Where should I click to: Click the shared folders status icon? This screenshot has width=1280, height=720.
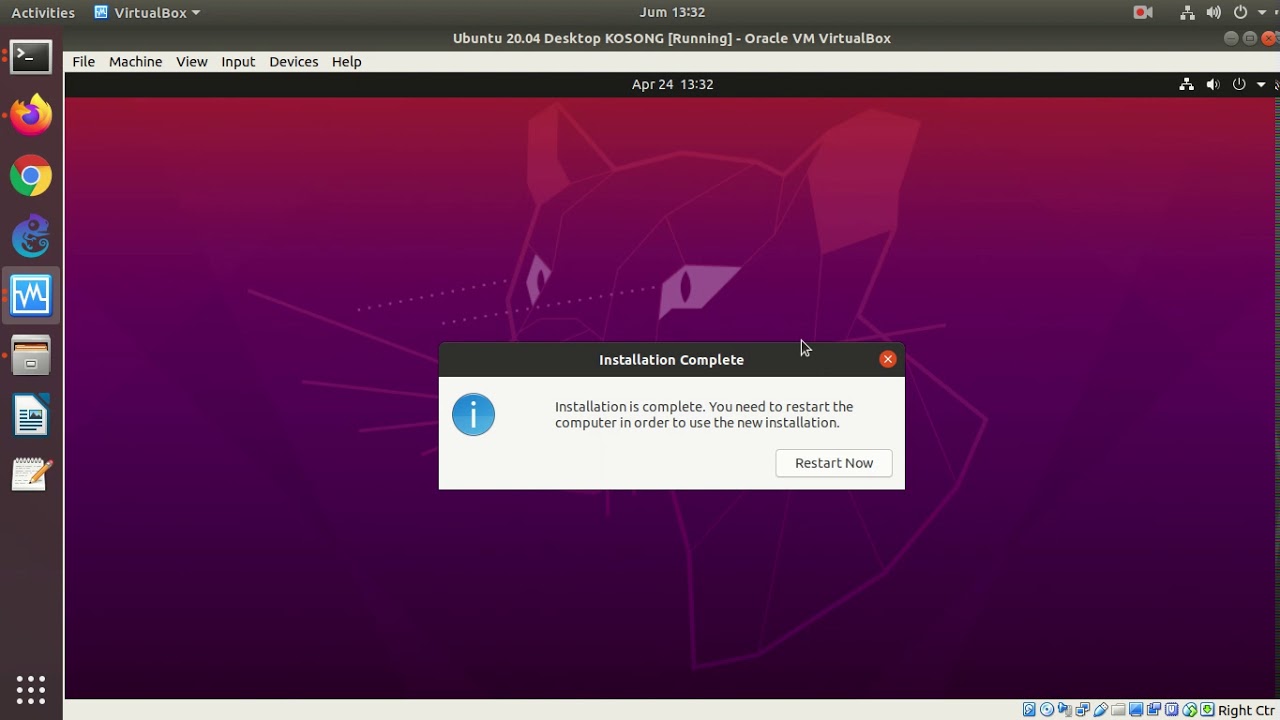[x=1118, y=710]
